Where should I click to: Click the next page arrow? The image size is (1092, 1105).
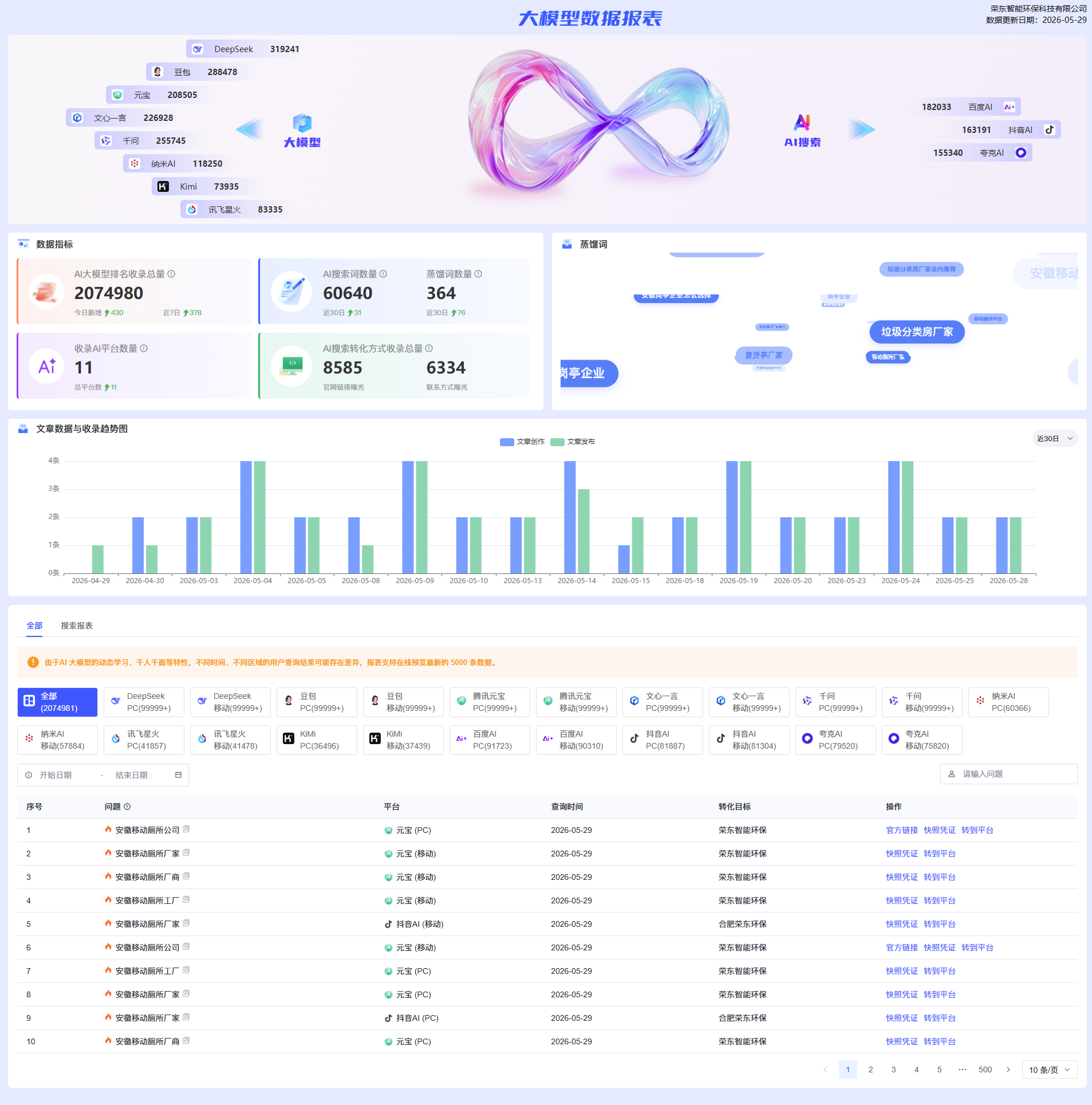pyautogui.click(x=1008, y=1069)
